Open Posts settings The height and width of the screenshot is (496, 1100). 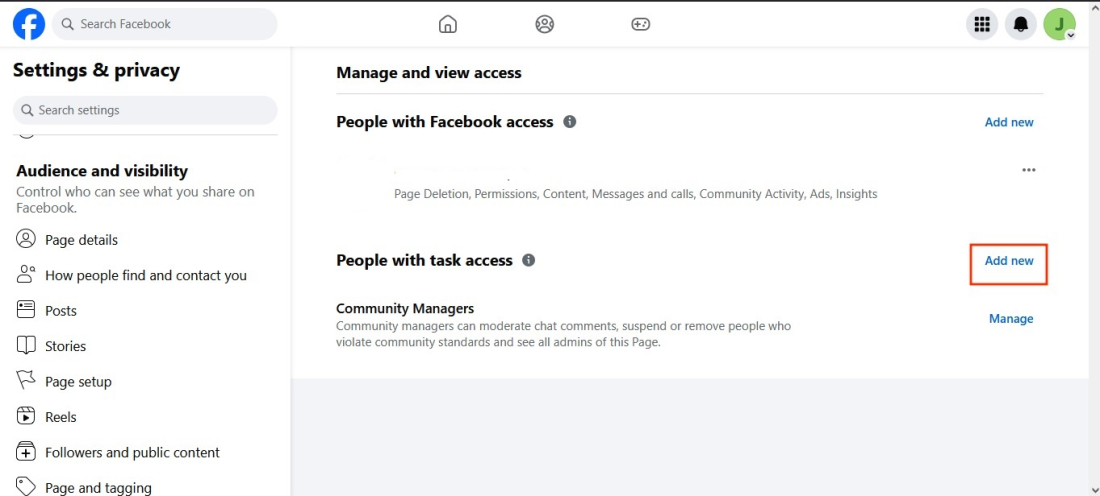[x=60, y=311]
